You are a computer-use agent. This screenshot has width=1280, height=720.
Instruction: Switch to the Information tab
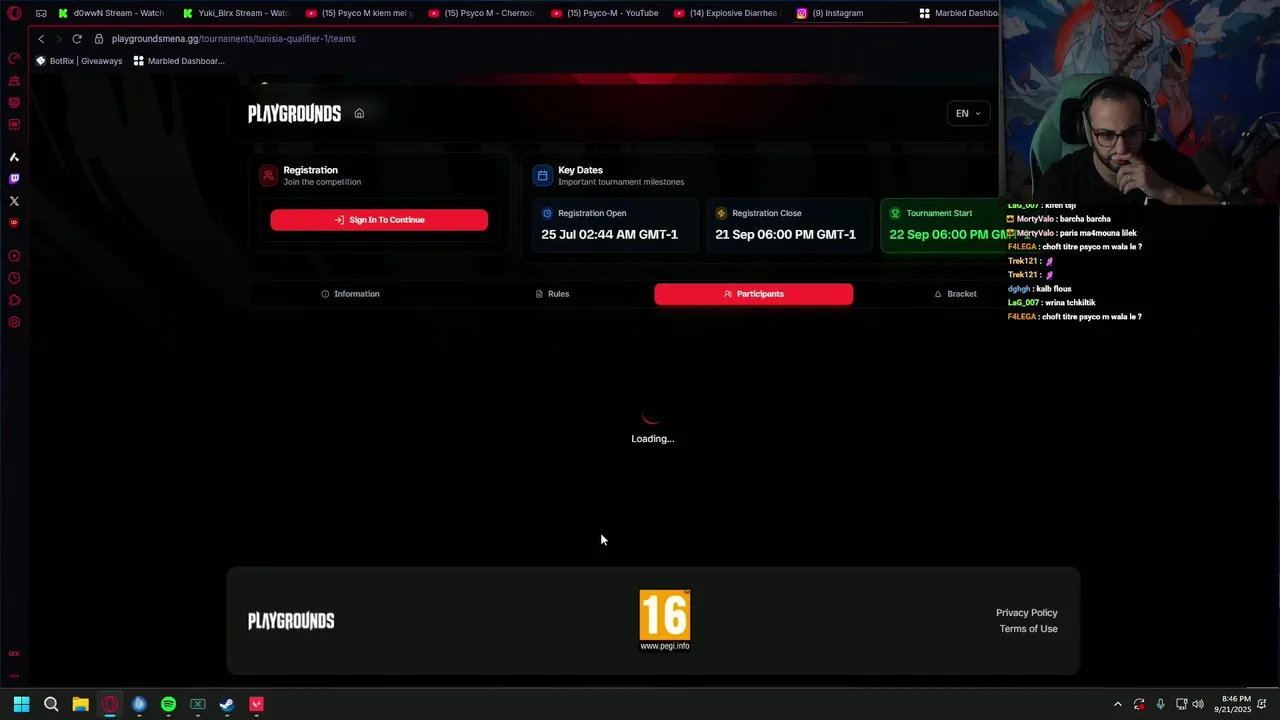350,294
